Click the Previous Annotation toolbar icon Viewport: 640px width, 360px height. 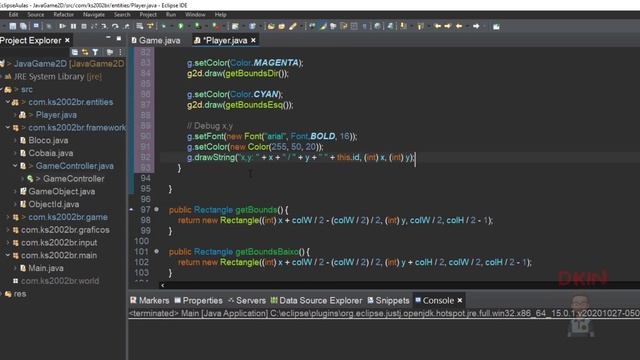[x=420, y=26]
